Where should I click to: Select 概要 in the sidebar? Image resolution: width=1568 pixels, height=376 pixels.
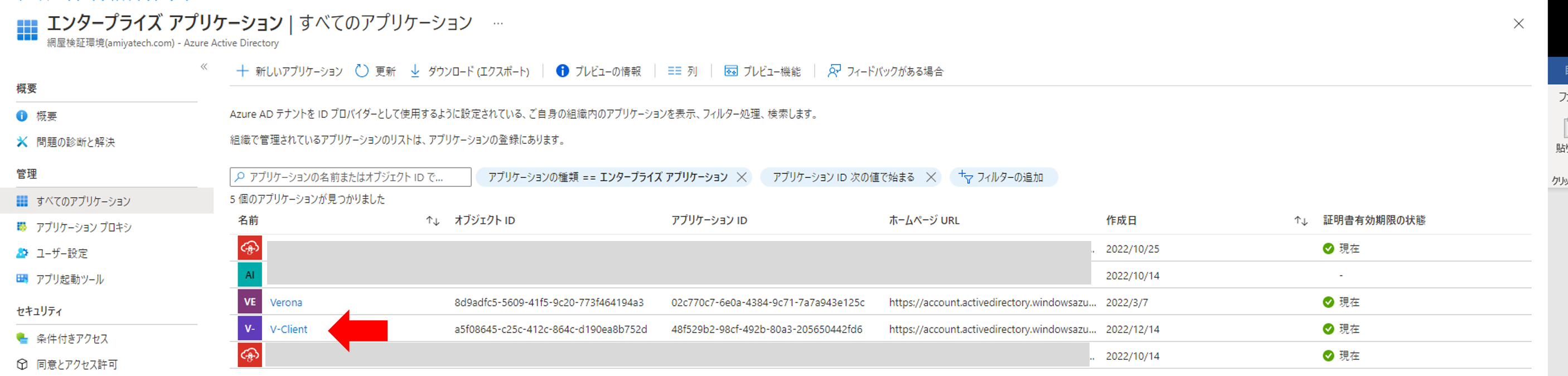coord(46,116)
